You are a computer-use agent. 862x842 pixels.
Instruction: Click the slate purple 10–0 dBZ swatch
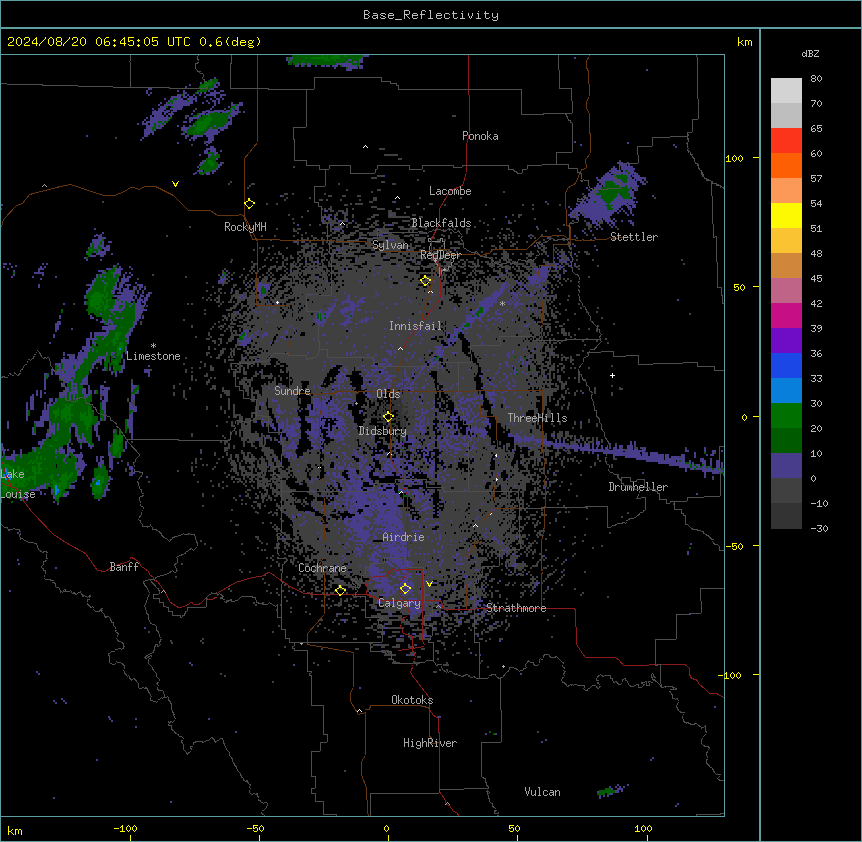click(x=786, y=466)
